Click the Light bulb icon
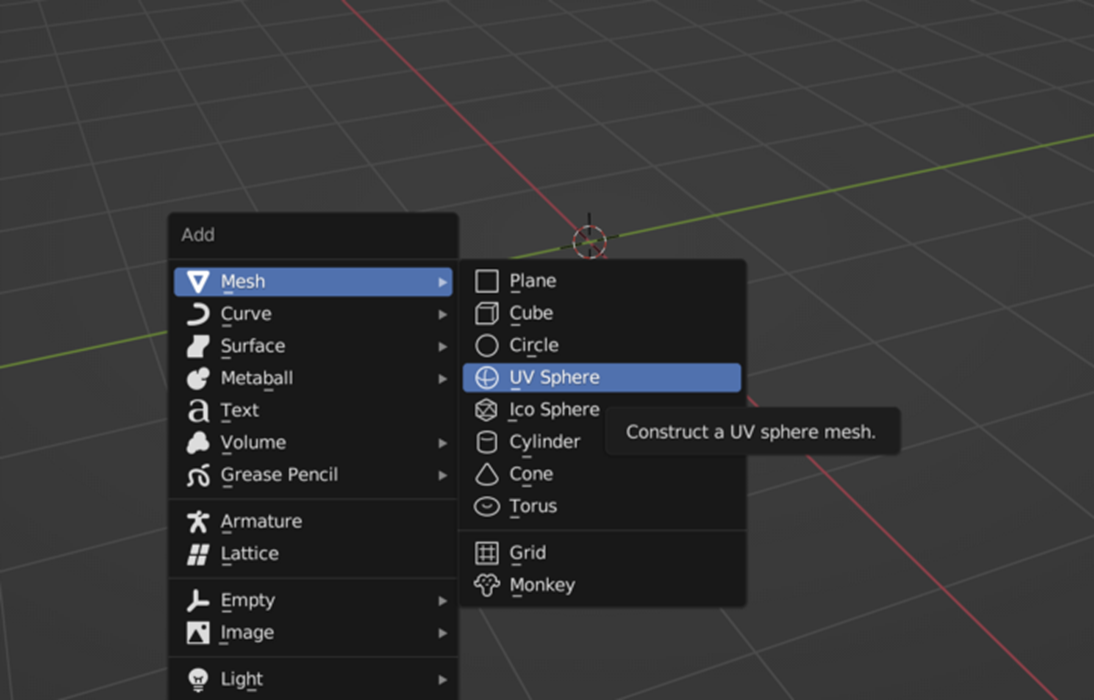 point(198,678)
